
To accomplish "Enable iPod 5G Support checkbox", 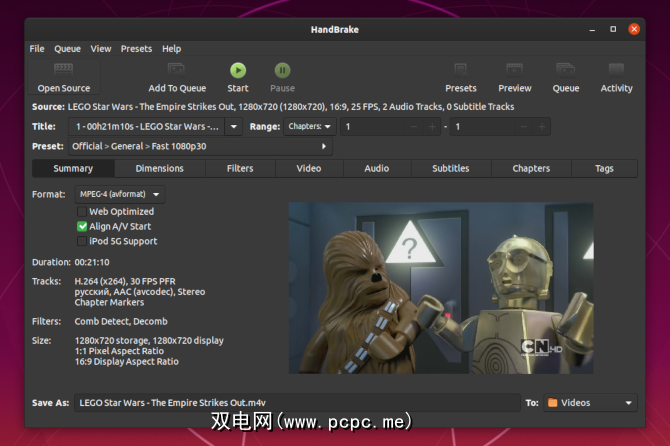I will coord(82,241).
